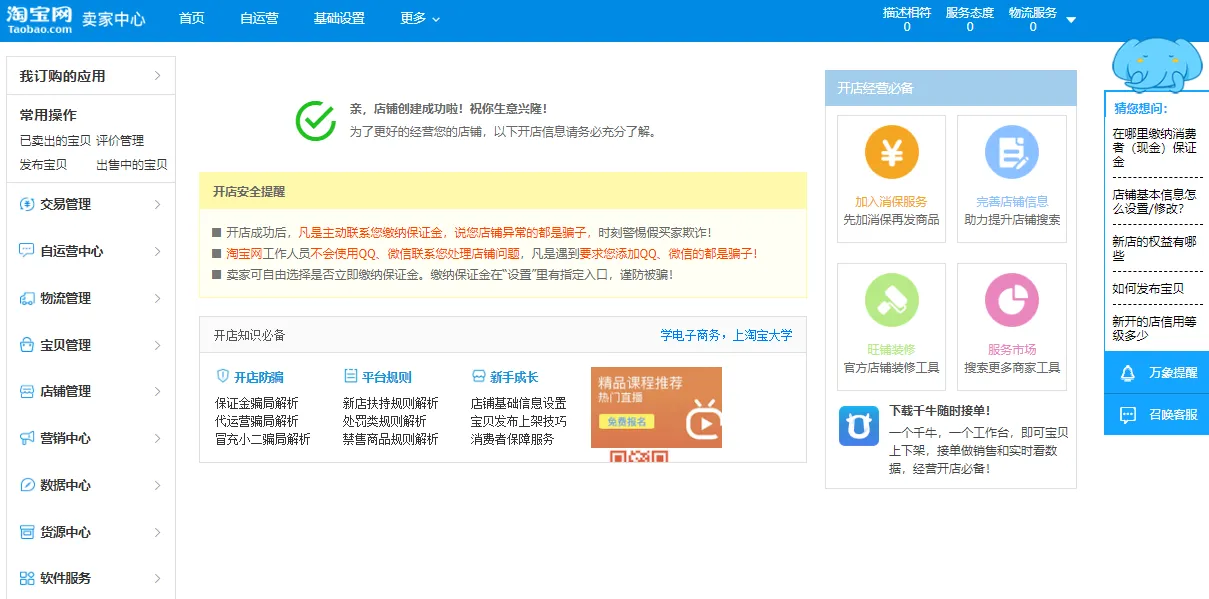Image resolution: width=1209 pixels, height=599 pixels.
Task: Expand the 店铺管理 chevron
Action: 158,391
